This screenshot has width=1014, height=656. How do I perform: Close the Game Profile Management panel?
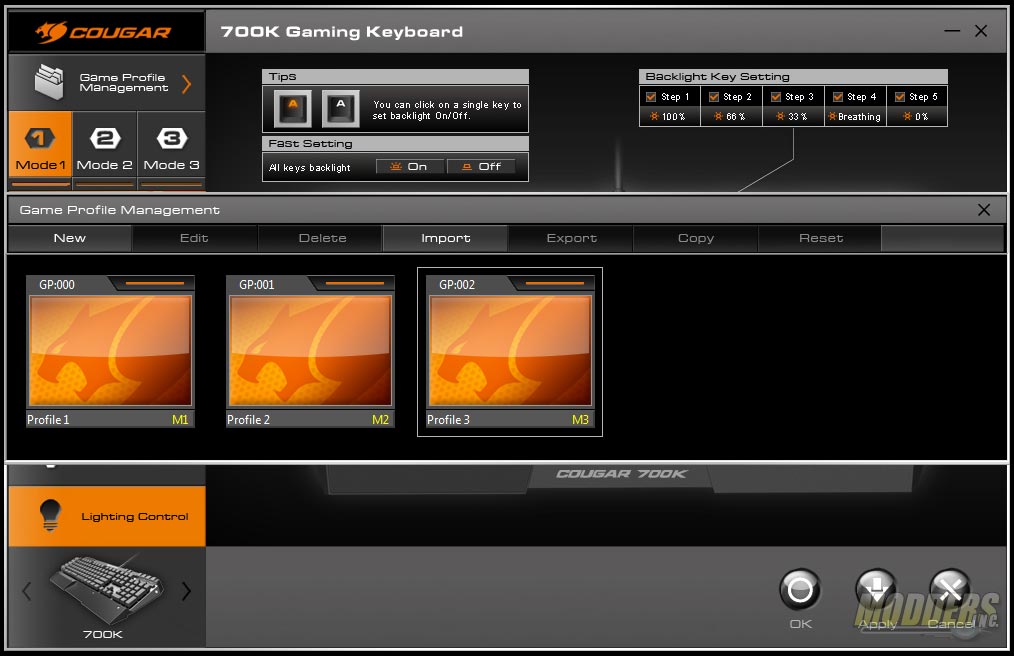(x=984, y=210)
